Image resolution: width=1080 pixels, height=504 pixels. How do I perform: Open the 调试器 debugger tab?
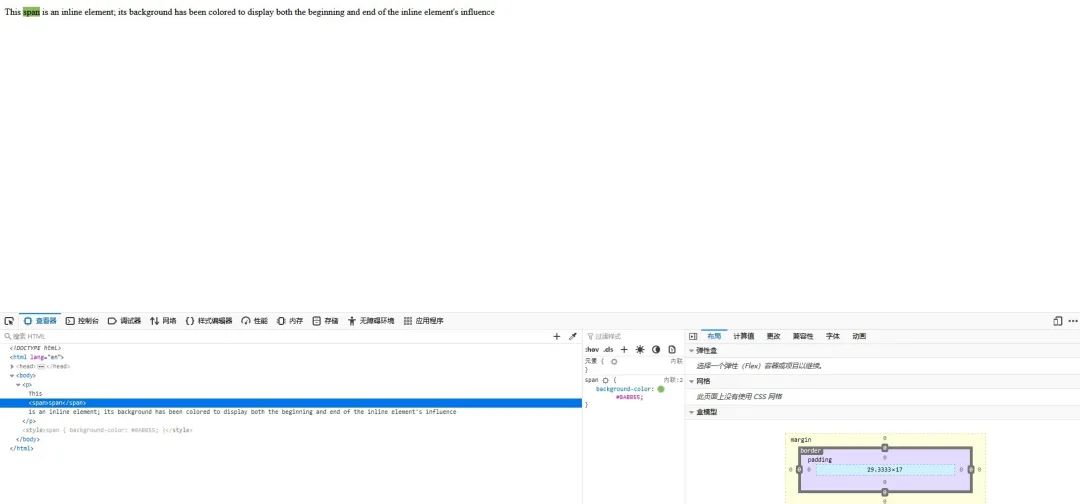(124, 321)
